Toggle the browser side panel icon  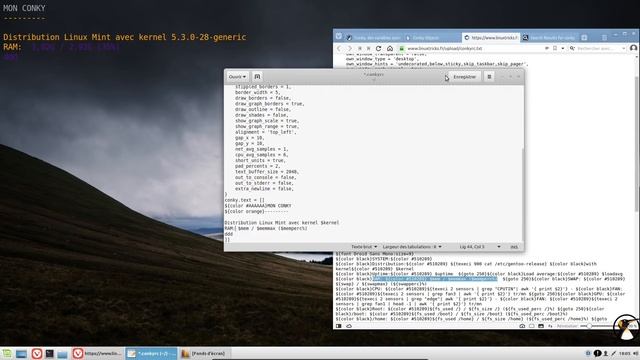click(x=338, y=326)
